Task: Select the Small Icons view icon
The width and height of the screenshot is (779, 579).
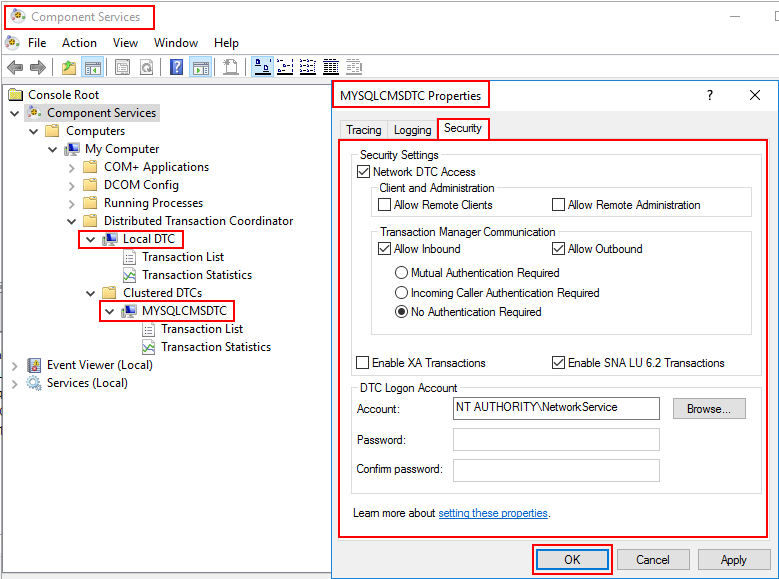Action: (285, 67)
